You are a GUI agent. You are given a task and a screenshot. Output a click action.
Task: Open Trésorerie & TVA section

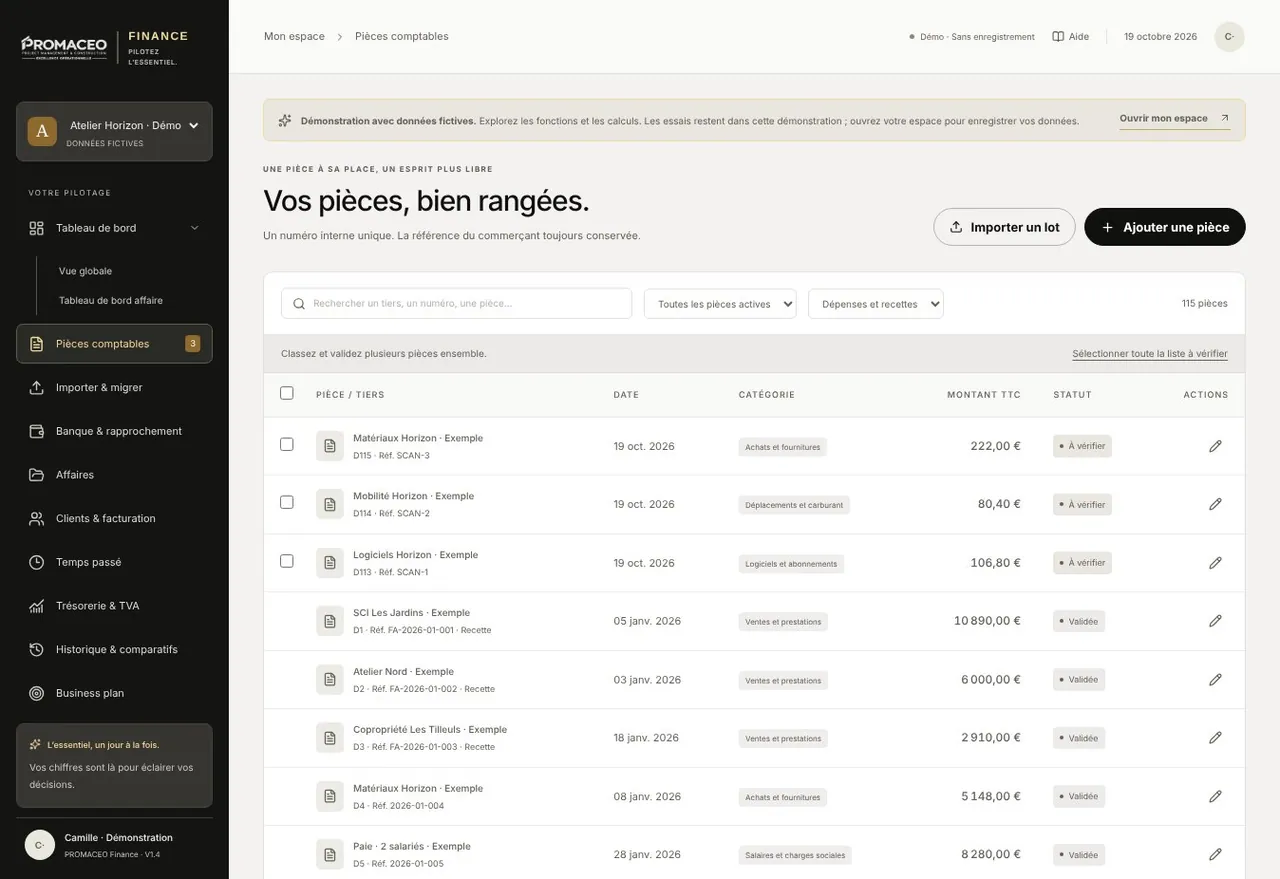[114, 606]
